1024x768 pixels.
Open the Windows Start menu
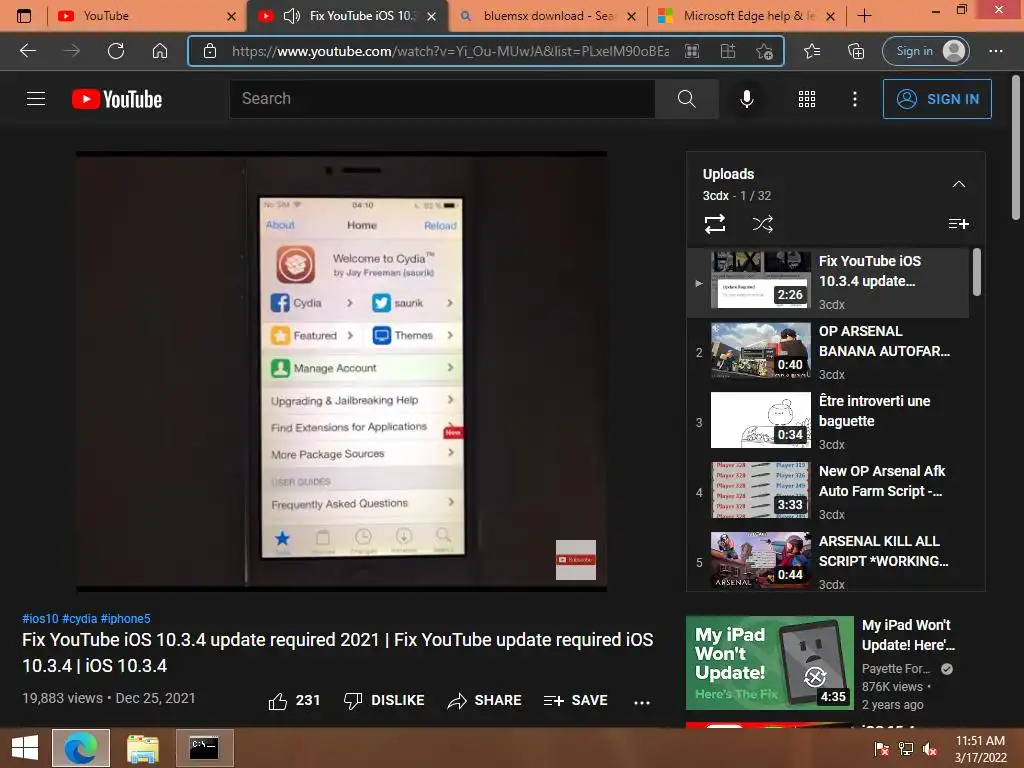[25, 748]
